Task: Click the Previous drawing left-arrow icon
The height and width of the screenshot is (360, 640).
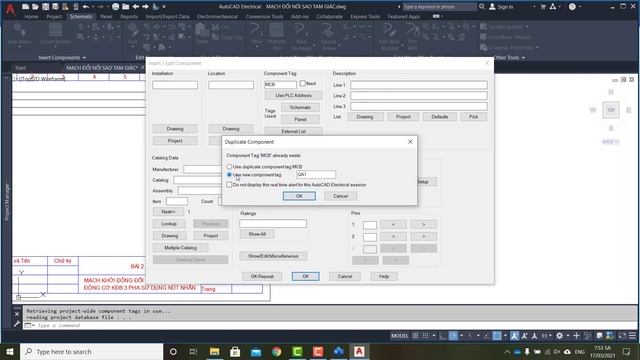Action: pos(136,7)
